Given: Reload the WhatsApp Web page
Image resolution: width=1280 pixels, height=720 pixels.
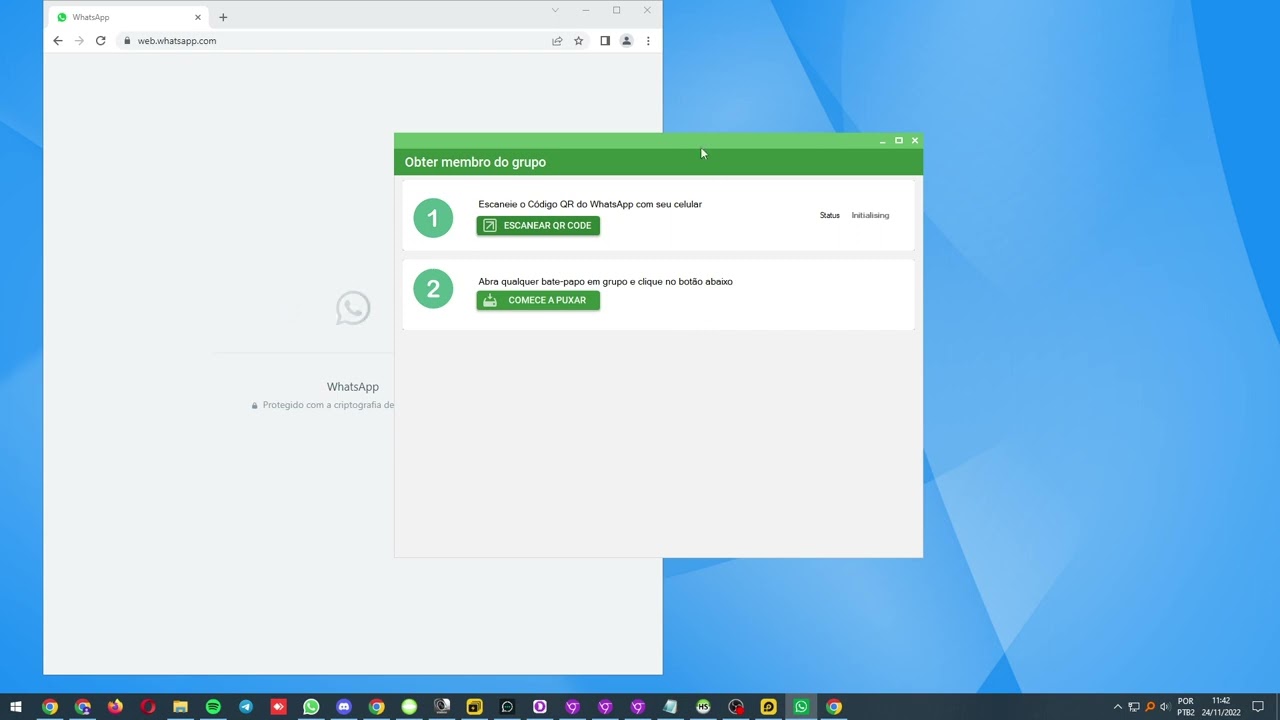Looking at the screenshot, I should pyautogui.click(x=100, y=41).
